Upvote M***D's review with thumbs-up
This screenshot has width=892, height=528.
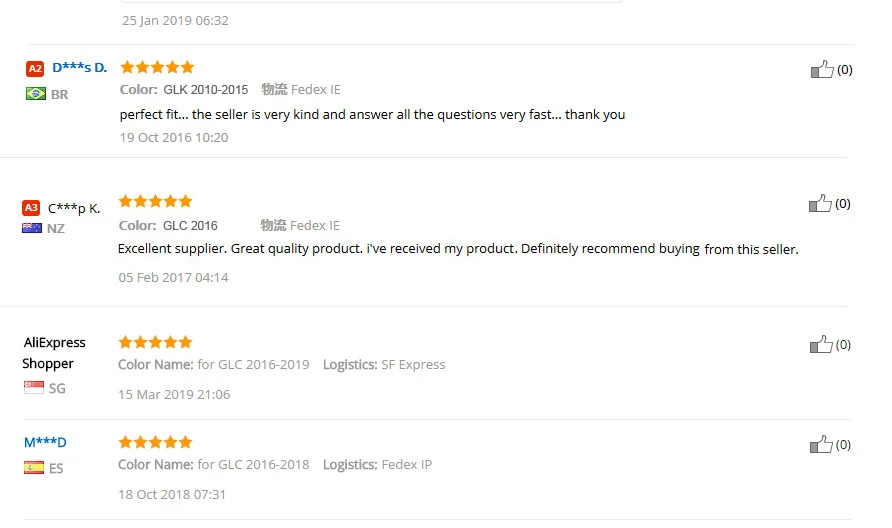821,444
